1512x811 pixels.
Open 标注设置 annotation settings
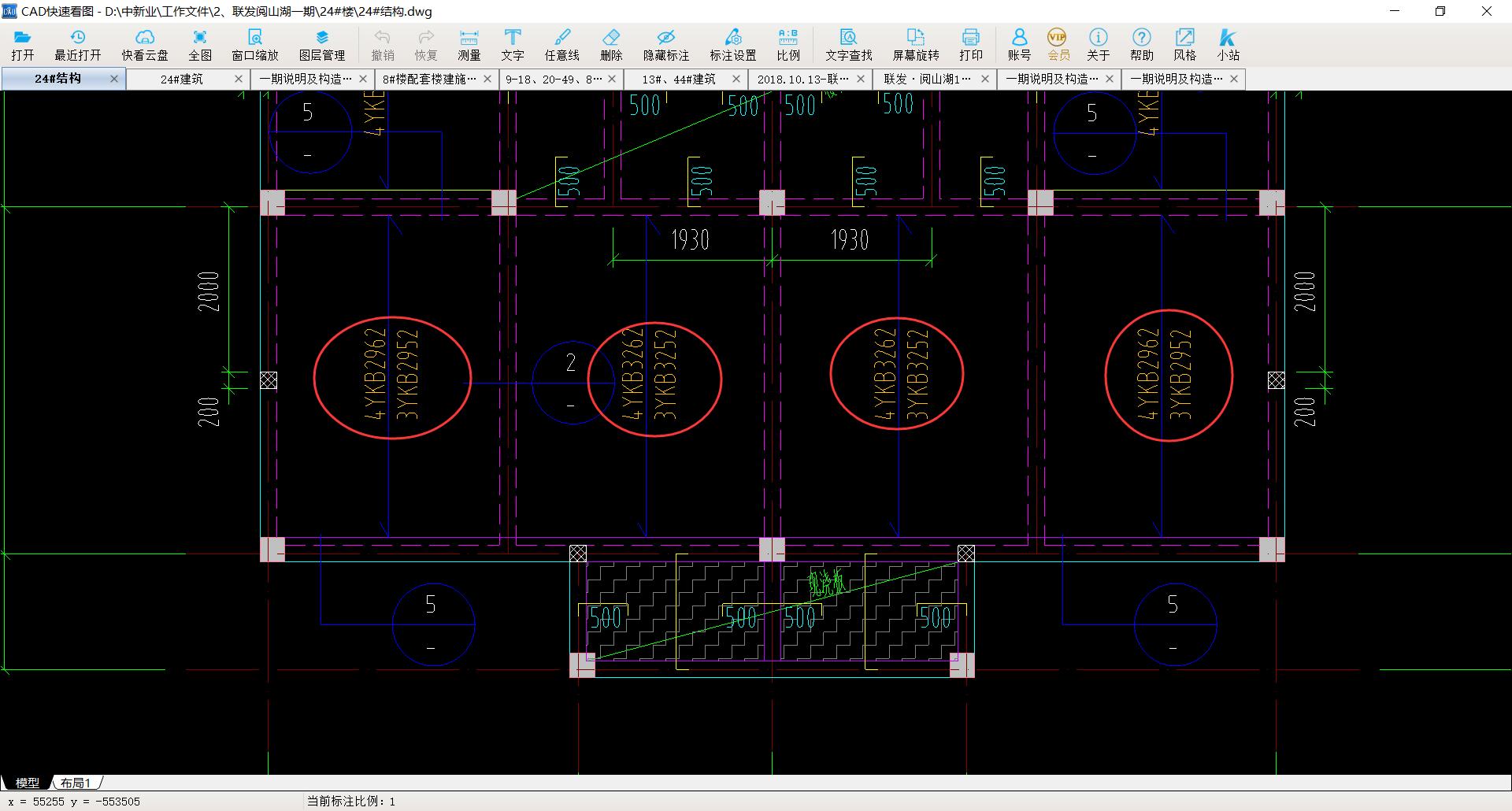(x=733, y=45)
